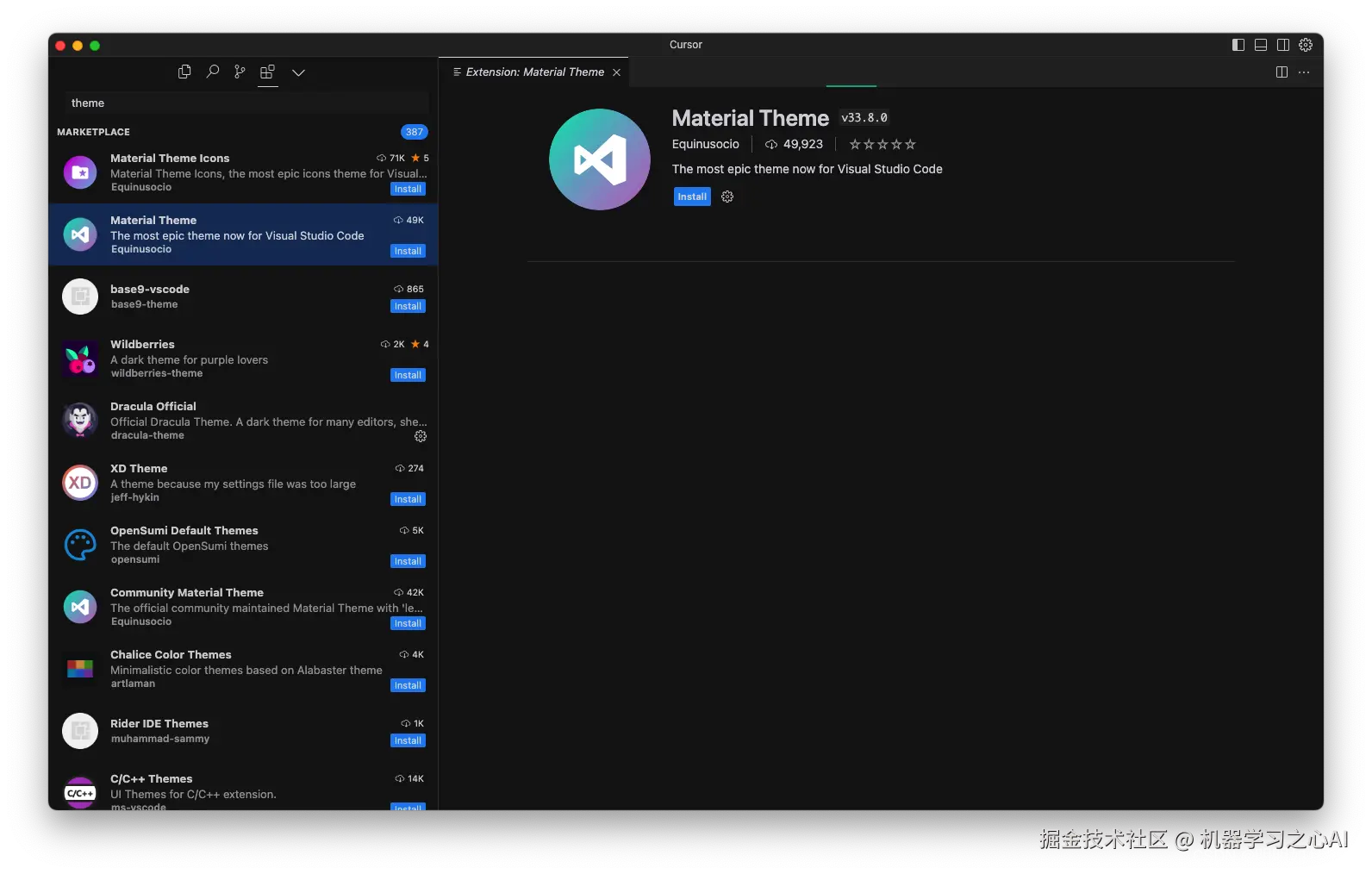Open editor more actions ellipsis
Screen dimensions: 1372x874
(1304, 72)
